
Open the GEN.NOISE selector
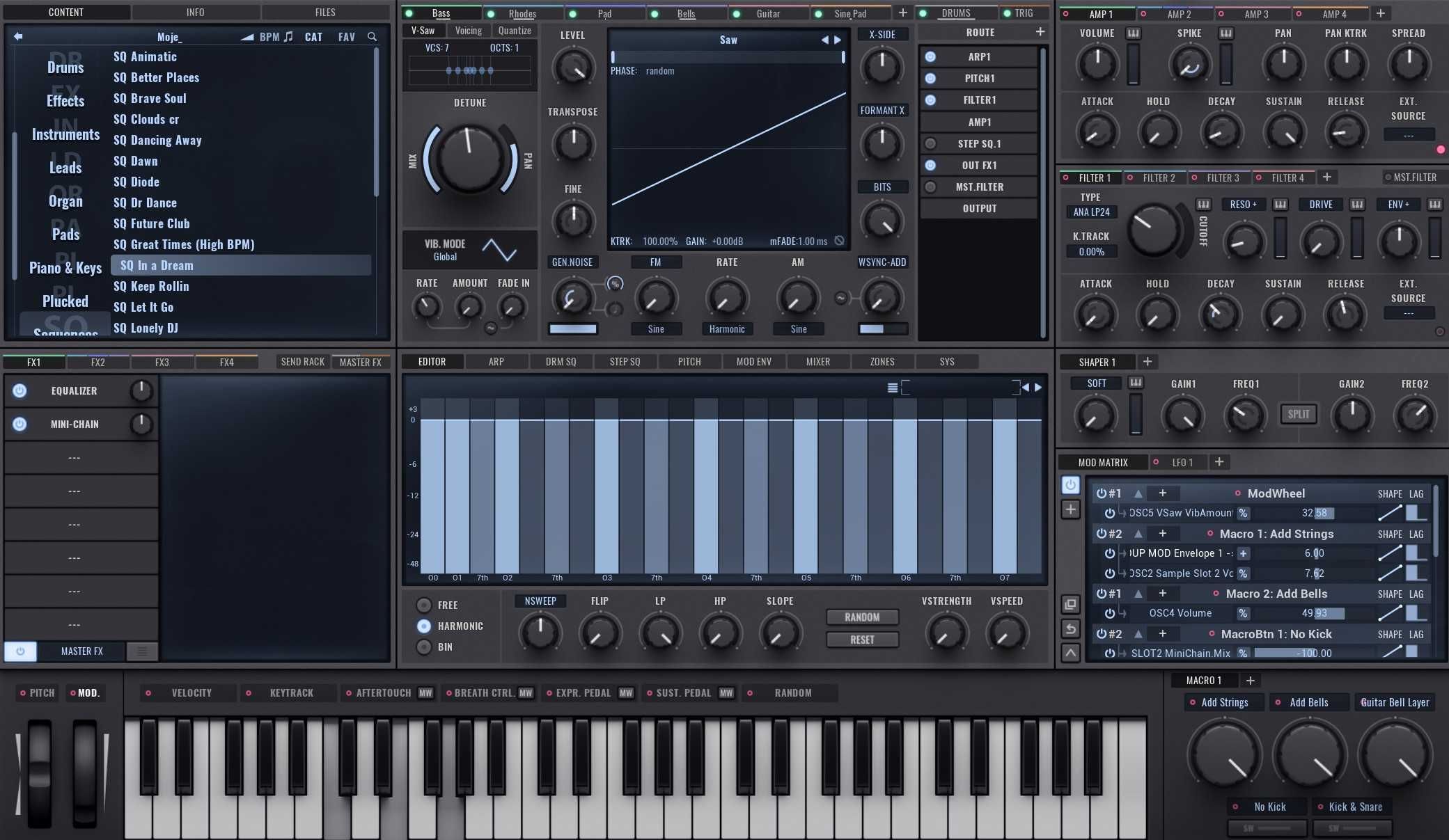[x=572, y=262]
